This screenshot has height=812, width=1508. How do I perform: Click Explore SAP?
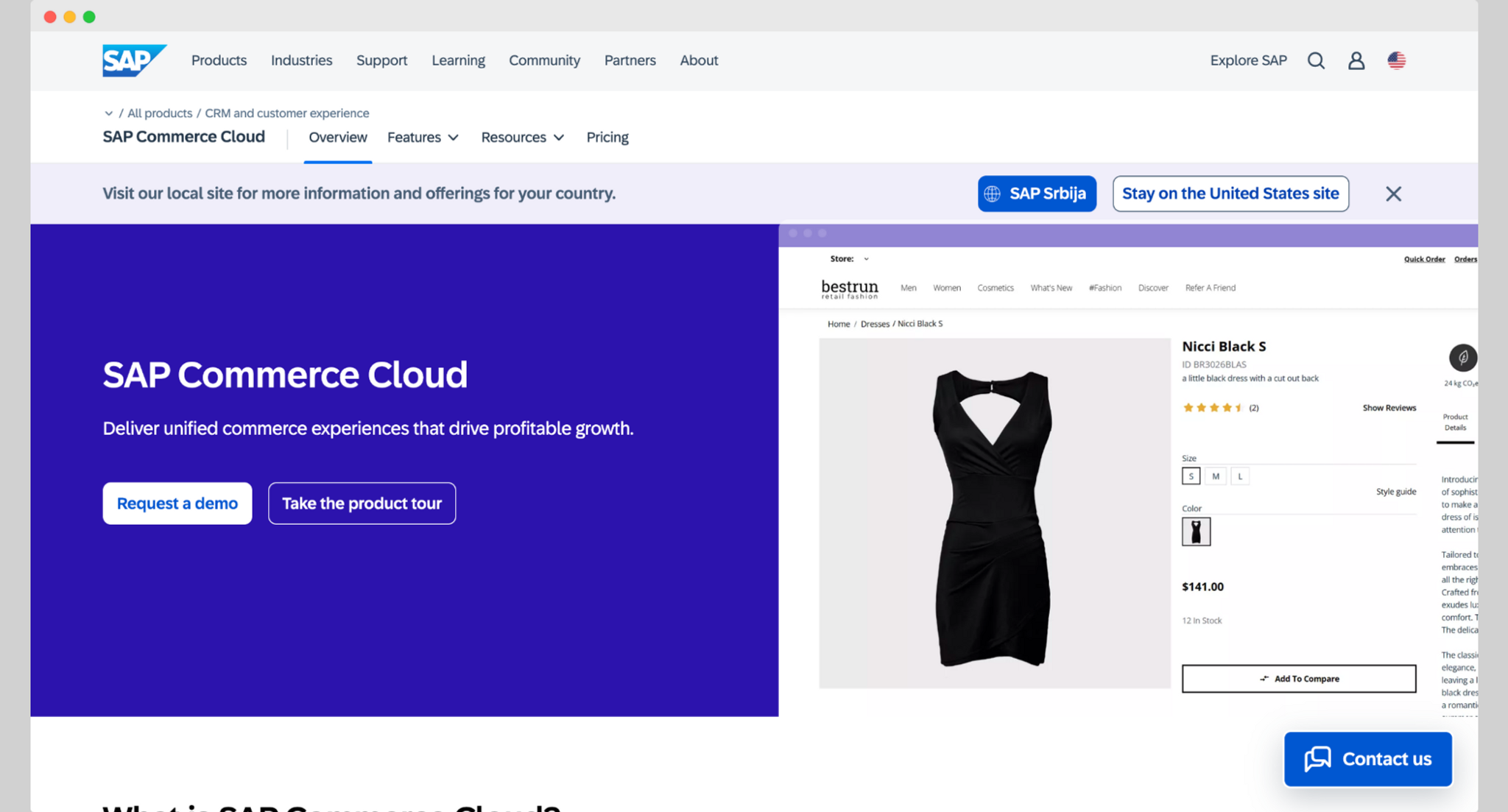pyautogui.click(x=1248, y=60)
